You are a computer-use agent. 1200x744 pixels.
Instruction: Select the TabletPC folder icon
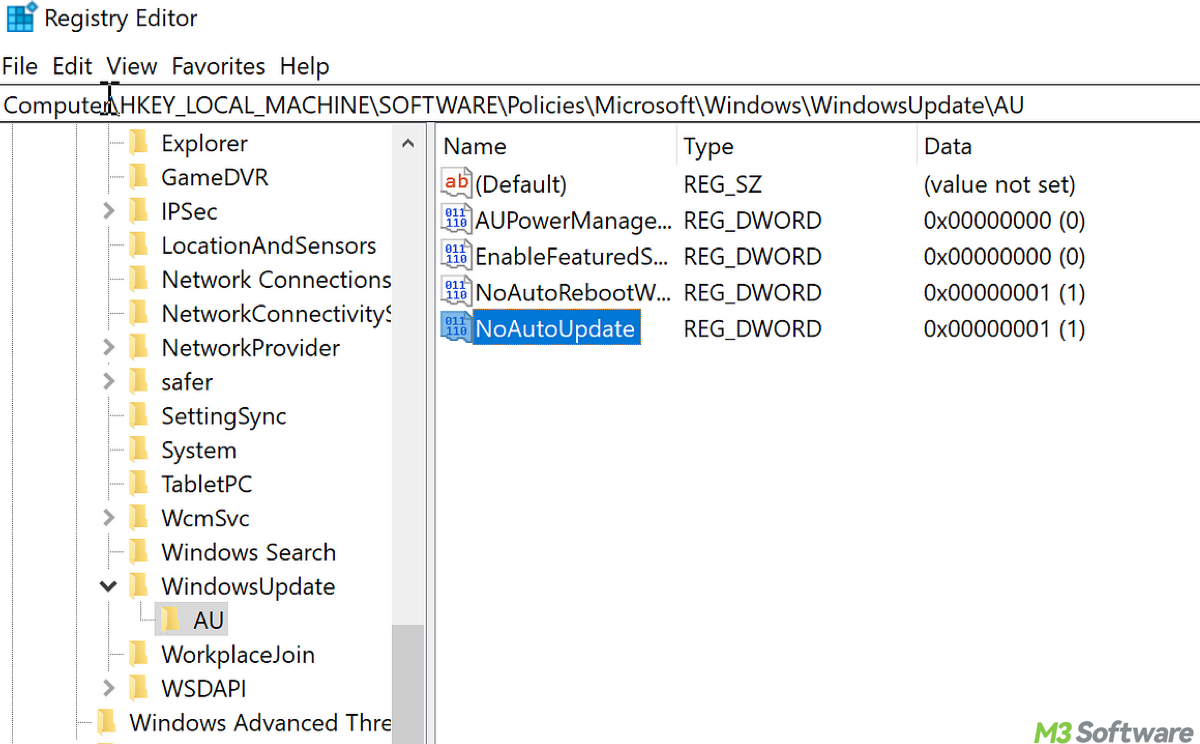(x=139, y=484)
